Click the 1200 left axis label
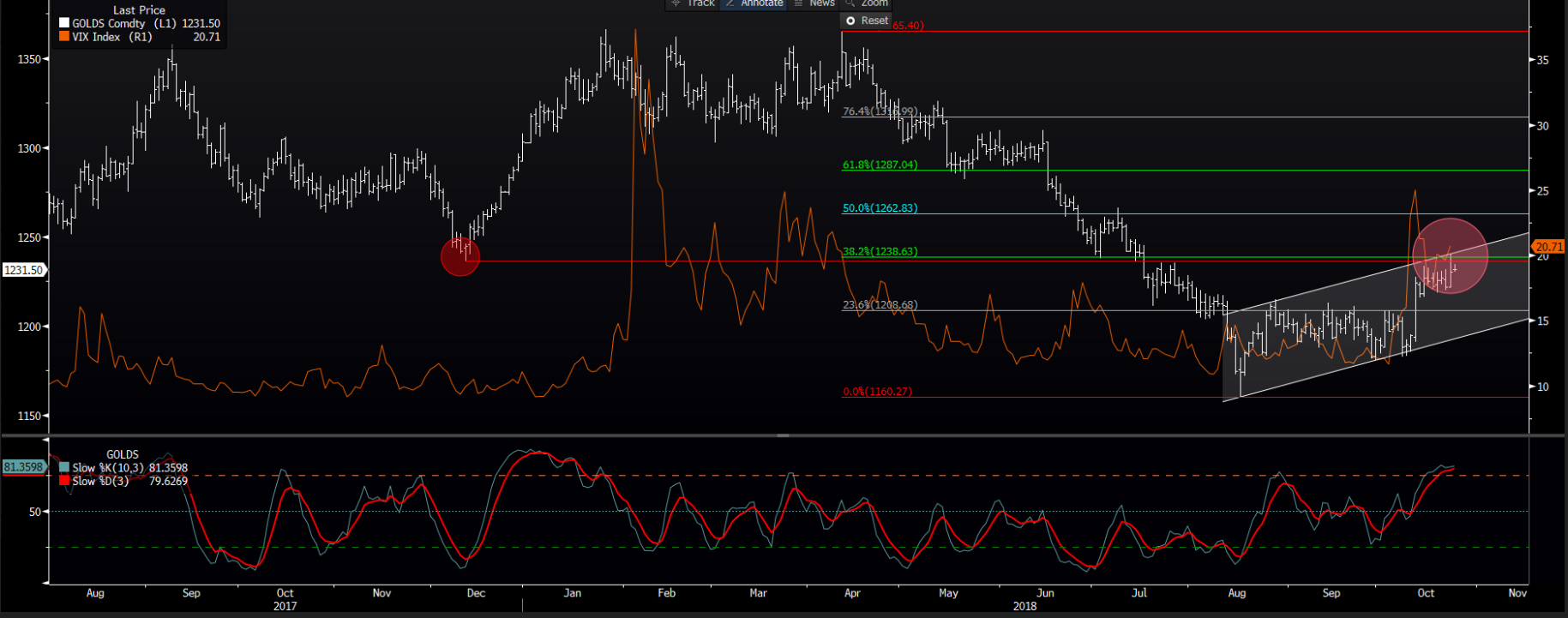Screen dimensions: 1568x618 (28, 327)
